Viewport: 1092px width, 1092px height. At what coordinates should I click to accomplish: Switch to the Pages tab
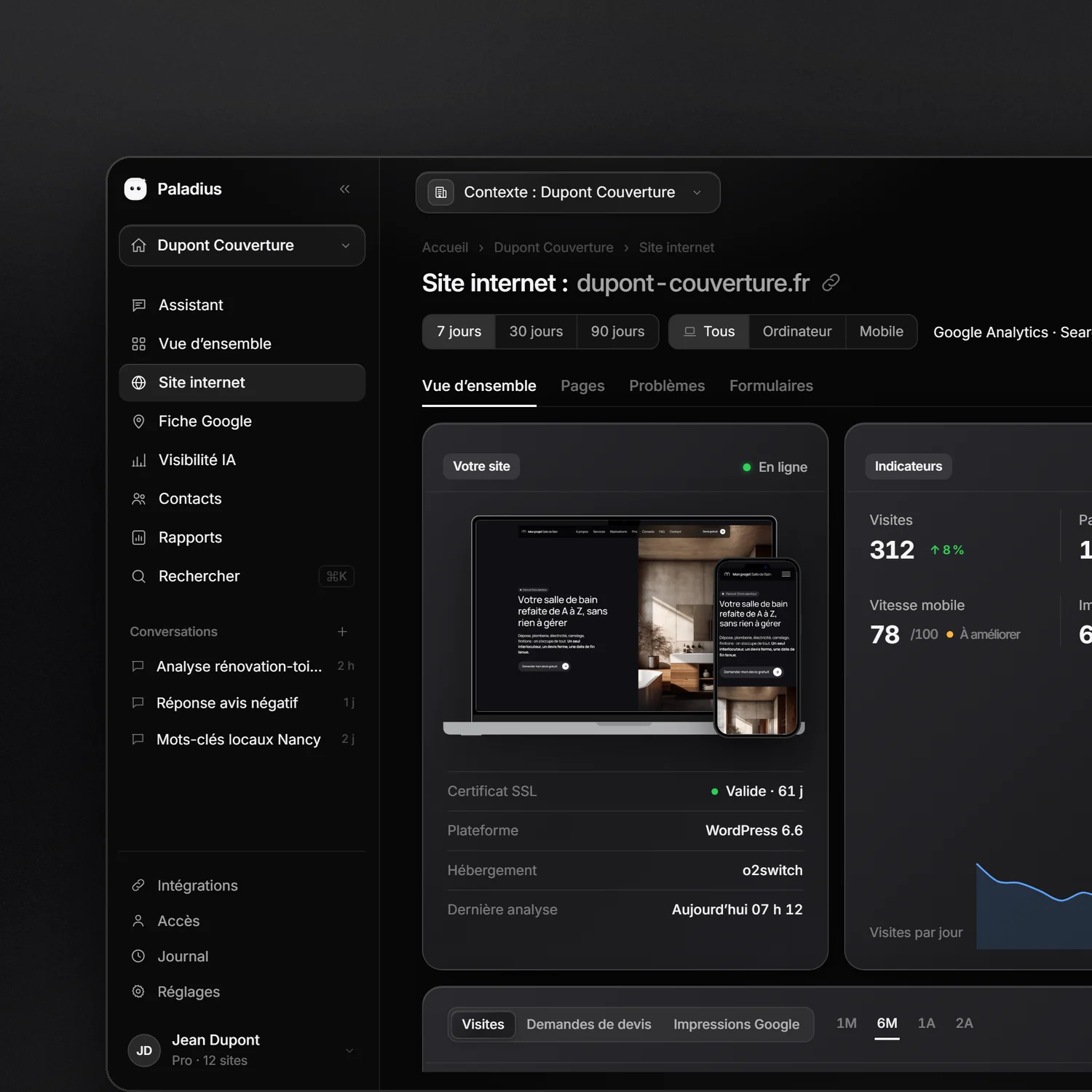coord(582,386)
